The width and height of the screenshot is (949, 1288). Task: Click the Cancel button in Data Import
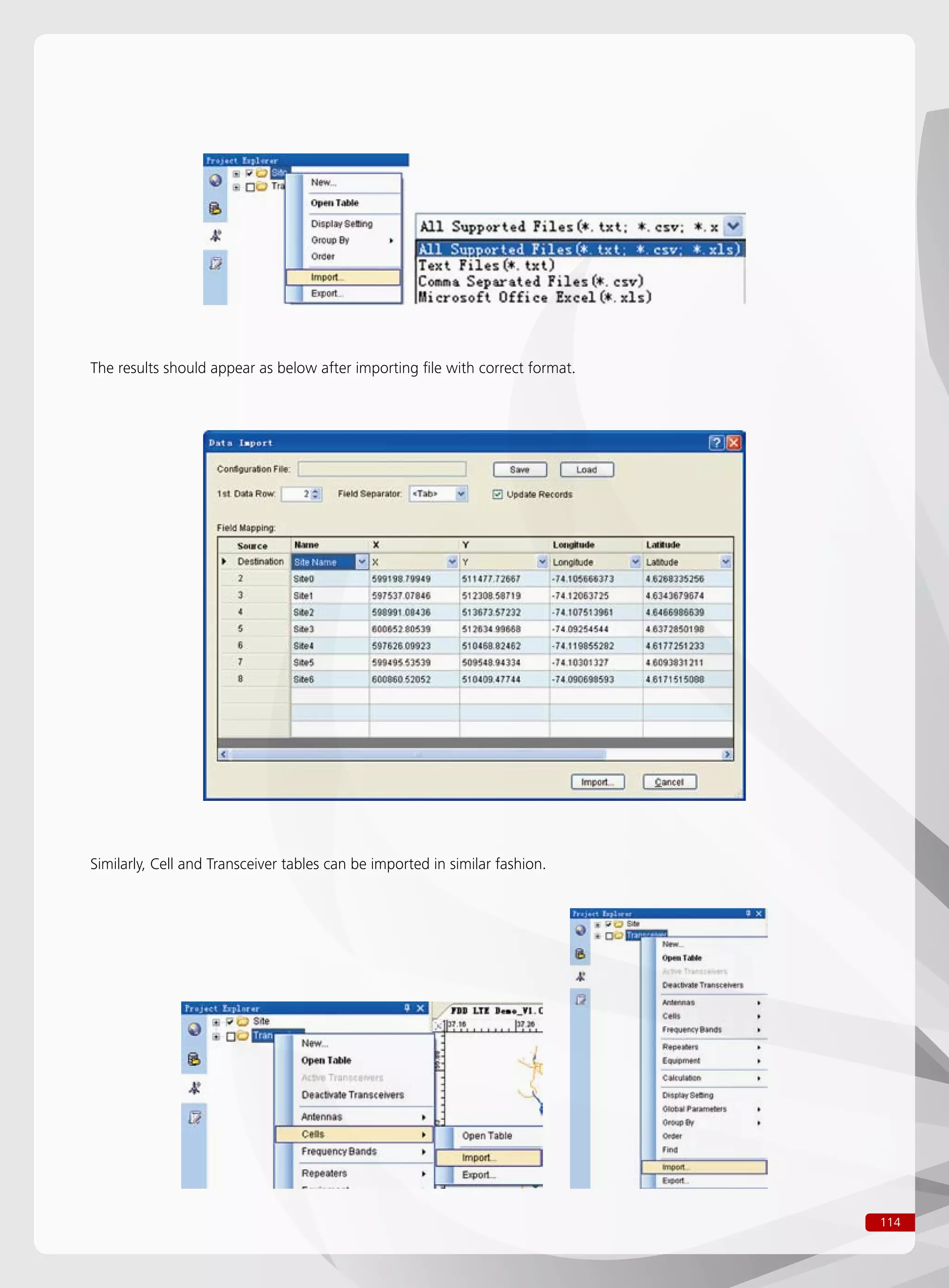pyautogui.click(x=669, y=782)
